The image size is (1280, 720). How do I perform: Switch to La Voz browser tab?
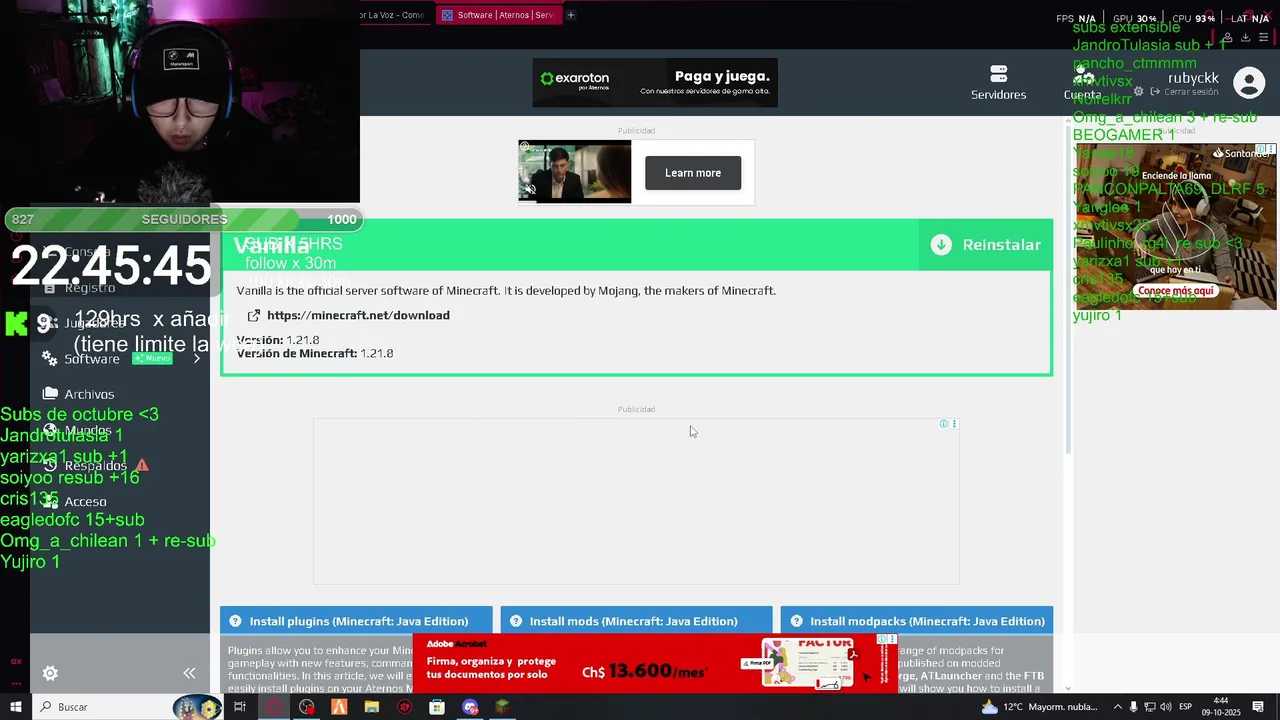point(395,15)
